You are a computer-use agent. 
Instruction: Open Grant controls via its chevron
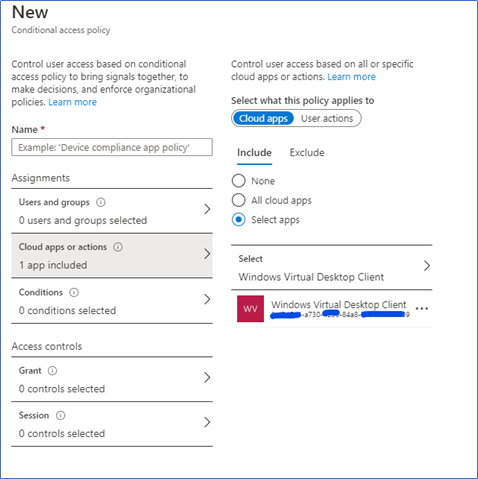207,377
